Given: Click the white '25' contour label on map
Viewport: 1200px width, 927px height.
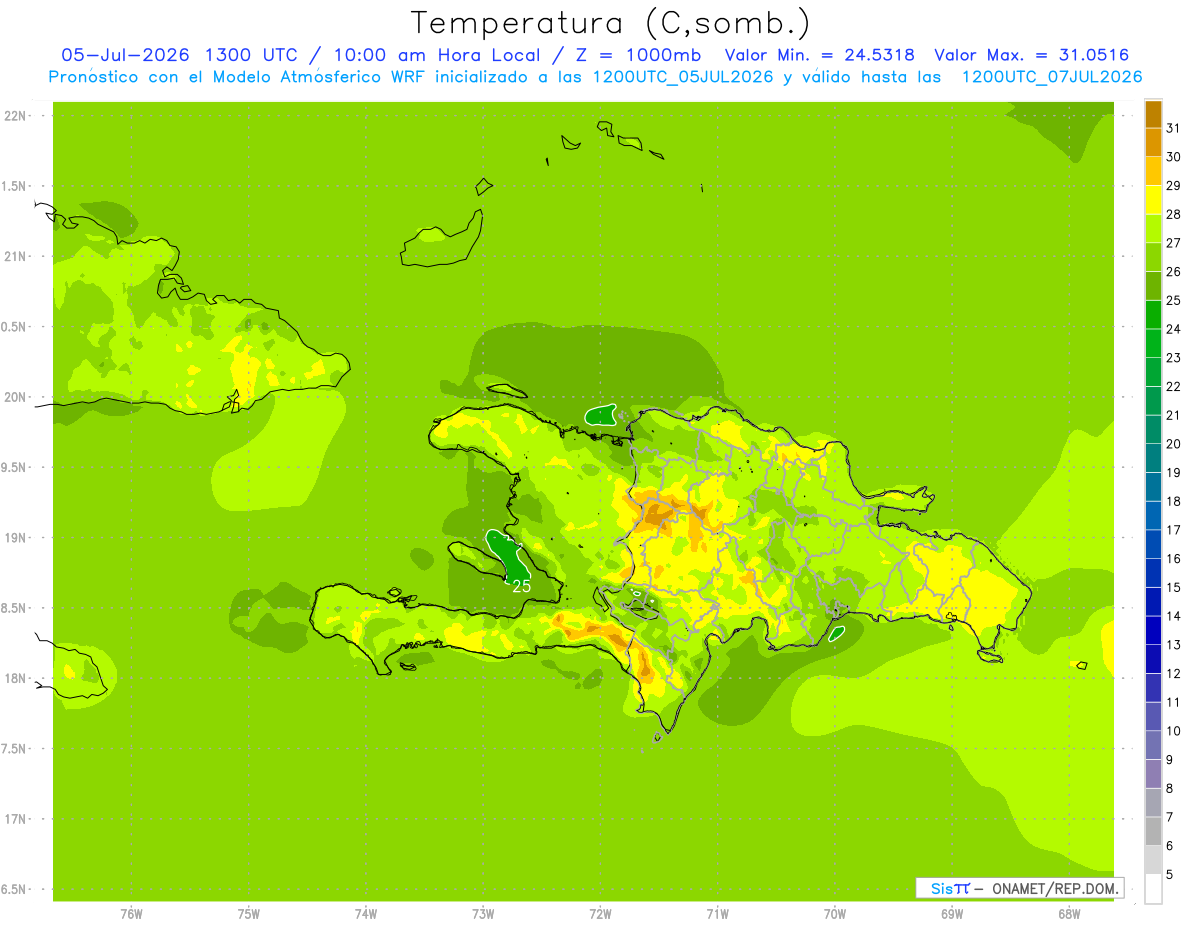Looking at the screenshot, I should click(x=521, y=586).
